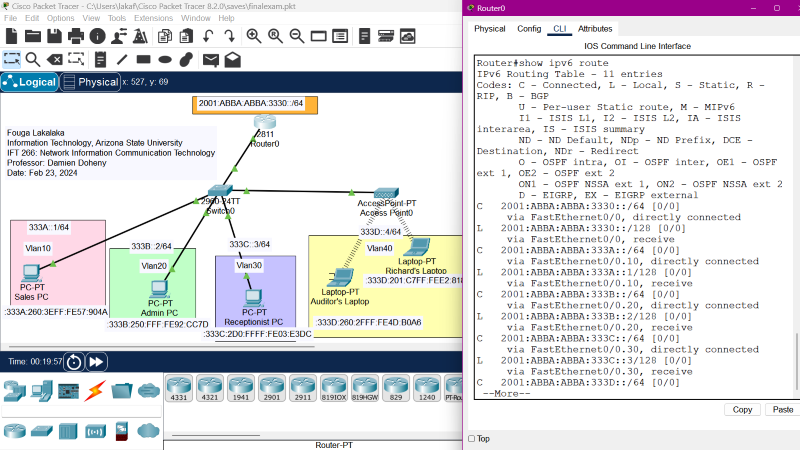Image resolution: width=800 pixels, height=450 pixels.
Task: Fast forward simulation time
Action: tap(96, 362)
